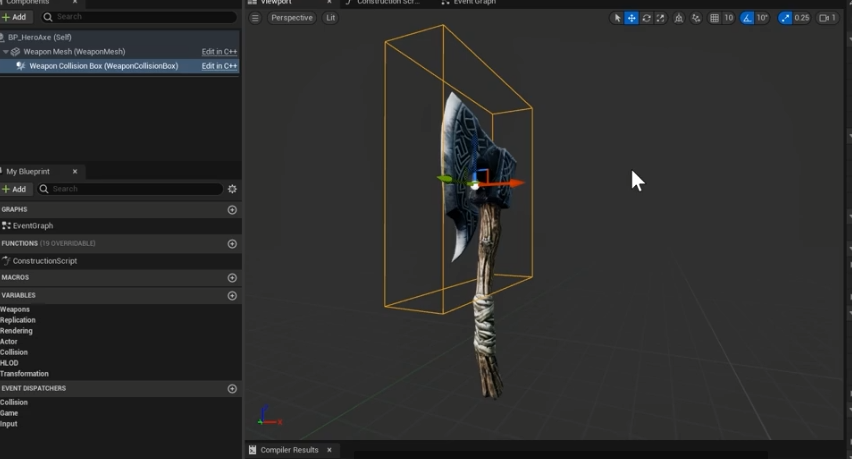Expand Input event dispatcher category

click(x=9, y=424)
